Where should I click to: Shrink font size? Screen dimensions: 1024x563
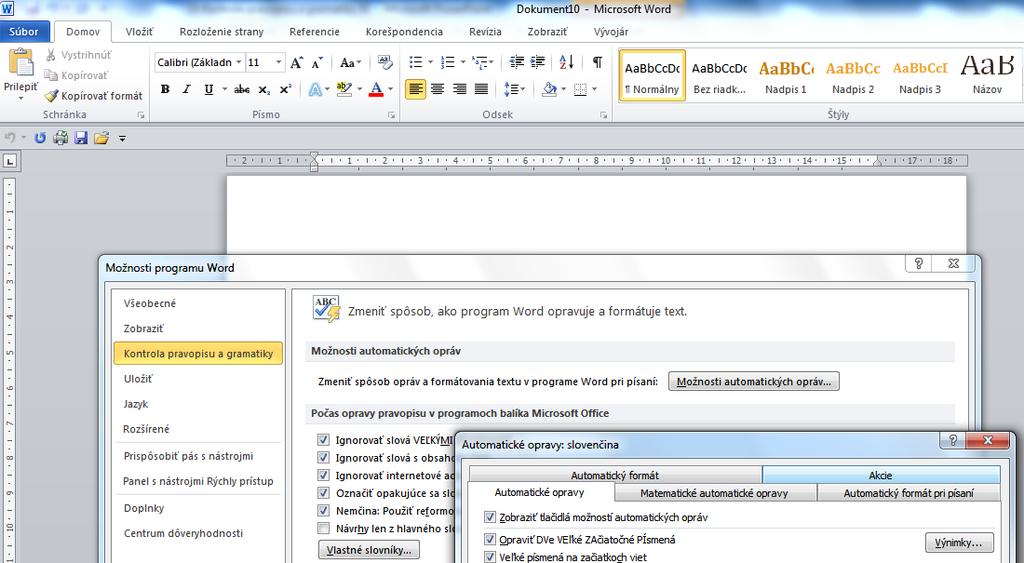pos(317,63)
